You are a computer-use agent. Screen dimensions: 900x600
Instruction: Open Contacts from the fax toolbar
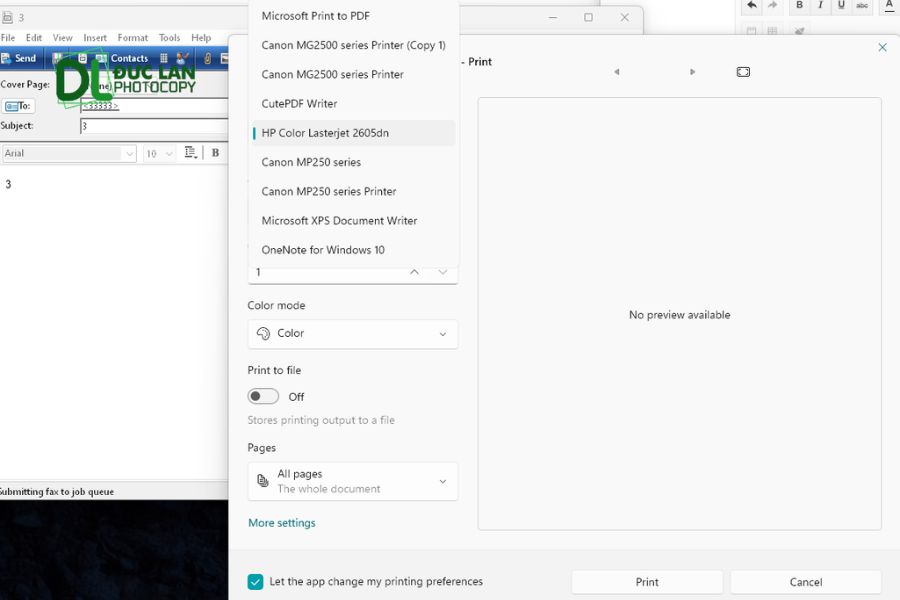[x=123, y=58]
